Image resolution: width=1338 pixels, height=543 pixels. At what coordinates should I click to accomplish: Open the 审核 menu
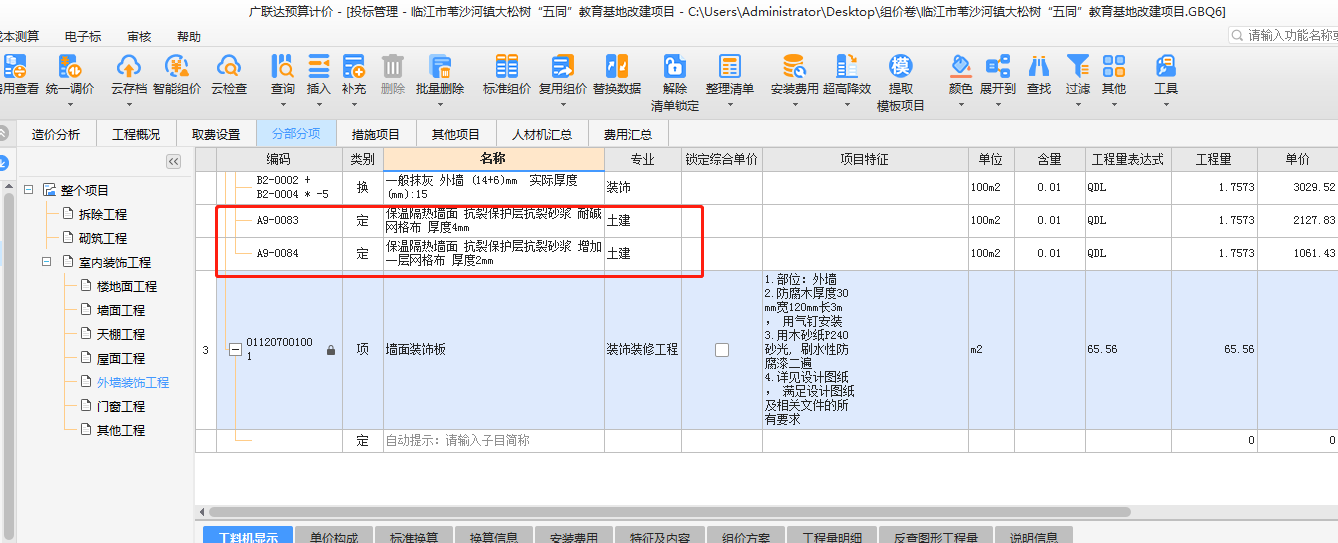(139, 36)
